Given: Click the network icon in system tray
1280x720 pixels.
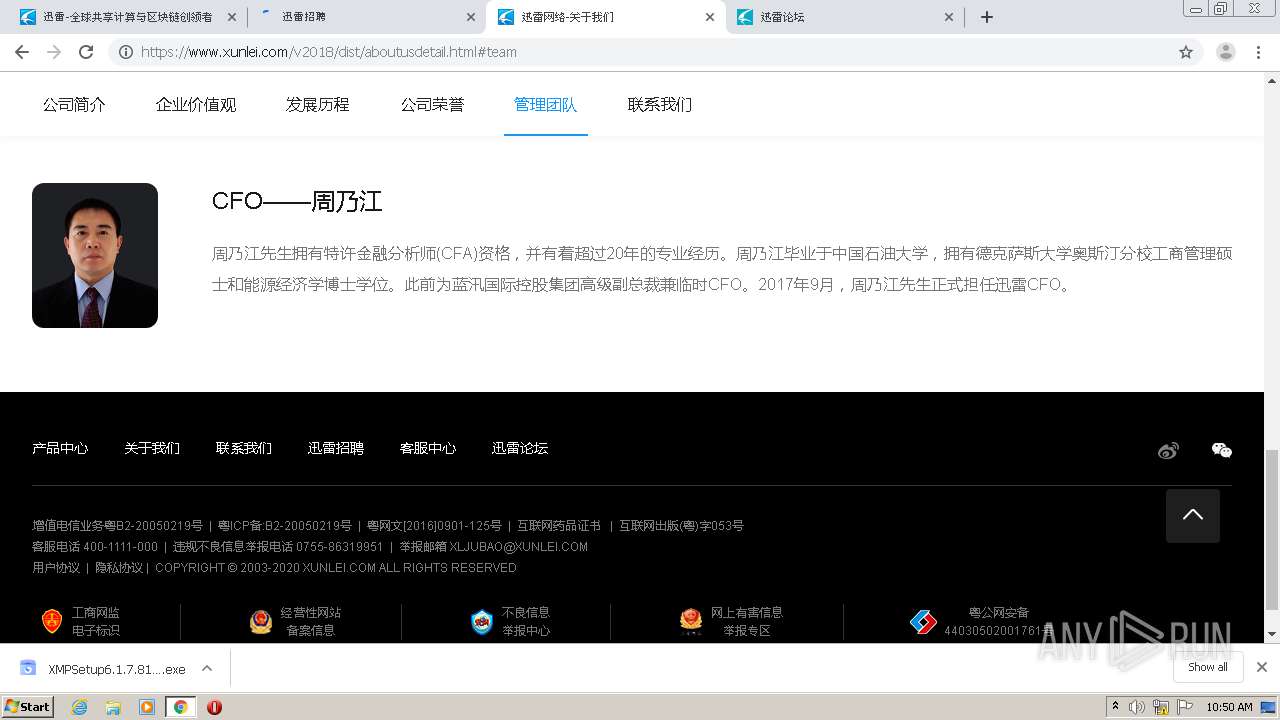Looking at the screenshot, I should tap(1160, 707).
